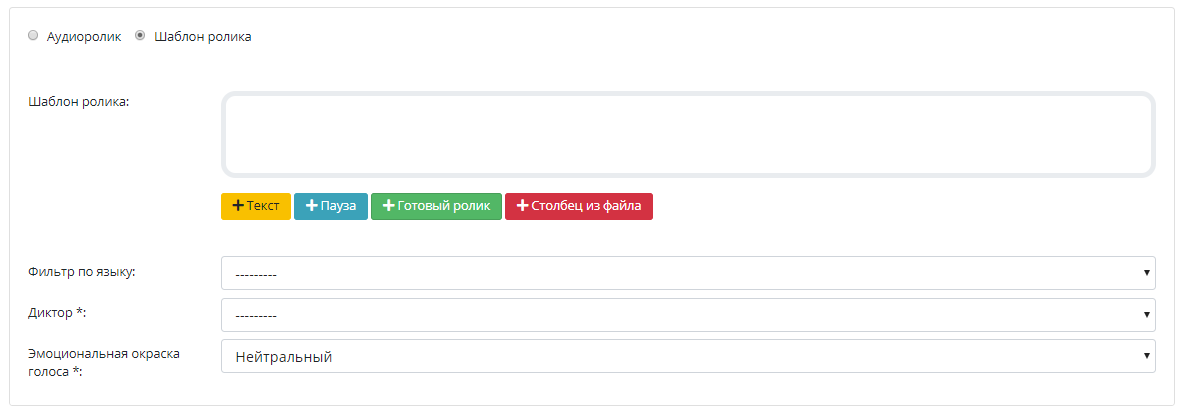Image resolution: width=1182 pixels, height=407 pixels.
Task: Select the Аудиоролик radio button
Action: click(32, 35)
